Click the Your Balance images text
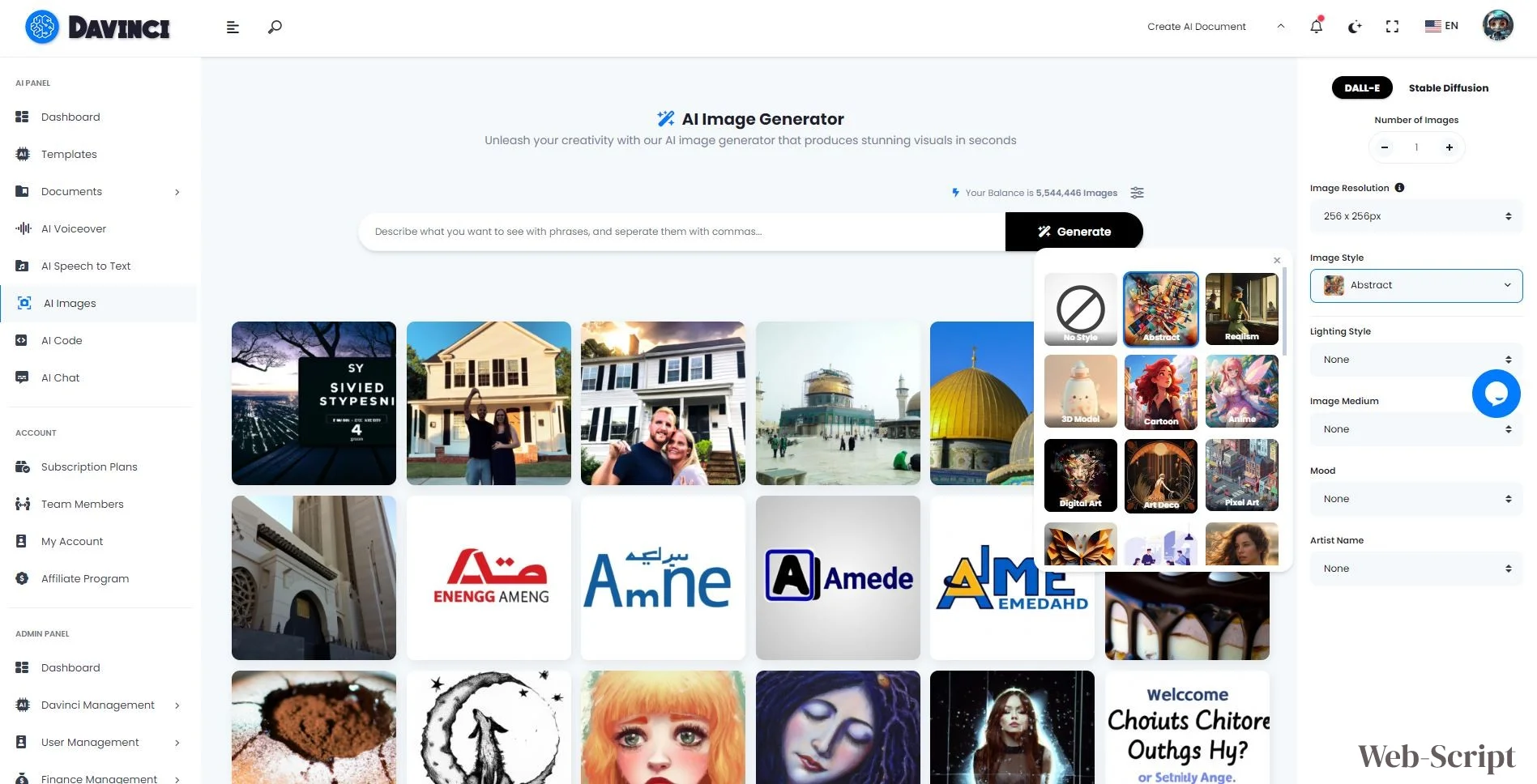Viewport: 1537px width, 784px height. [x=1041, y=193]
